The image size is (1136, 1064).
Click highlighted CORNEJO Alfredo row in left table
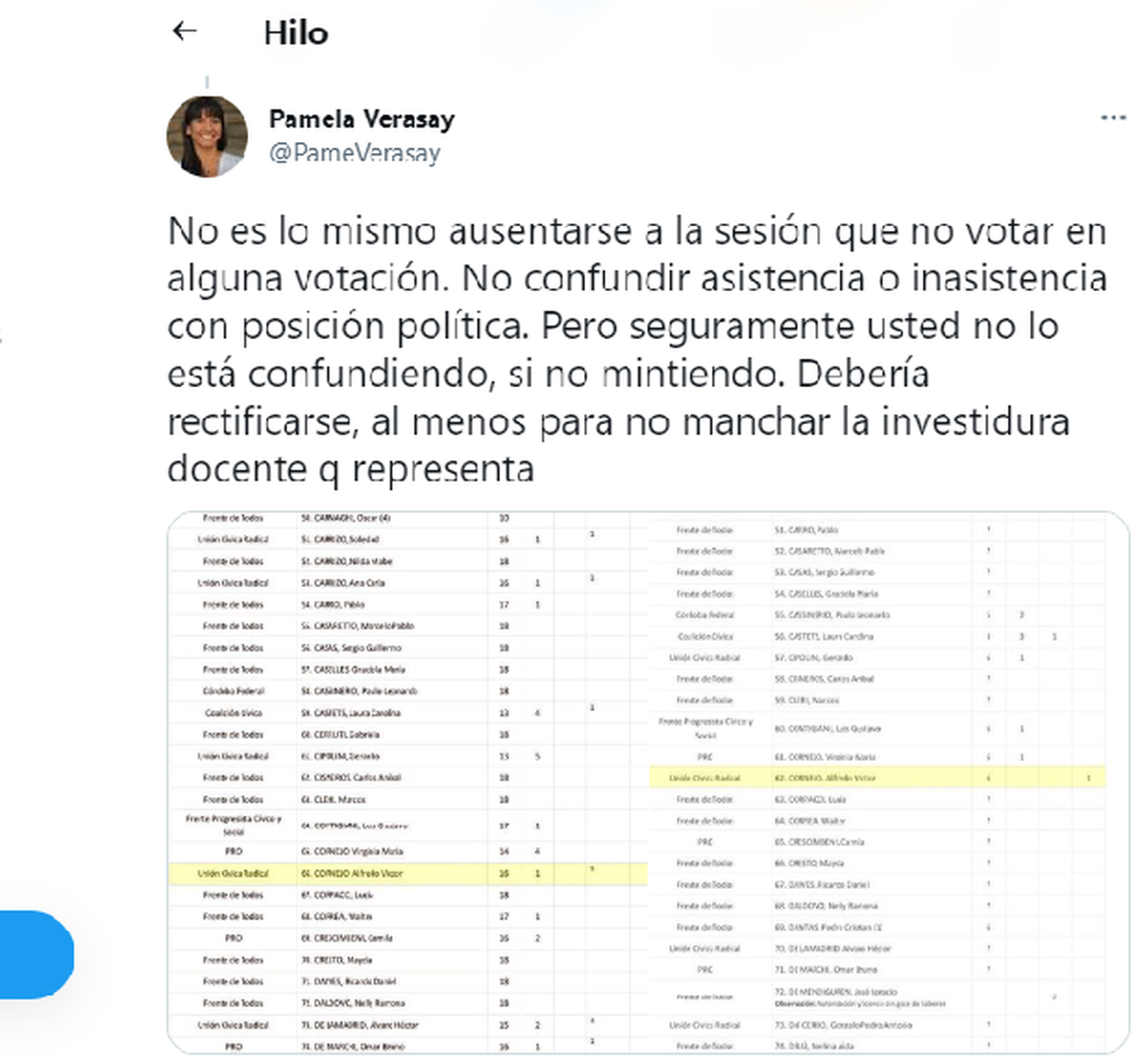tap(358, 873)
